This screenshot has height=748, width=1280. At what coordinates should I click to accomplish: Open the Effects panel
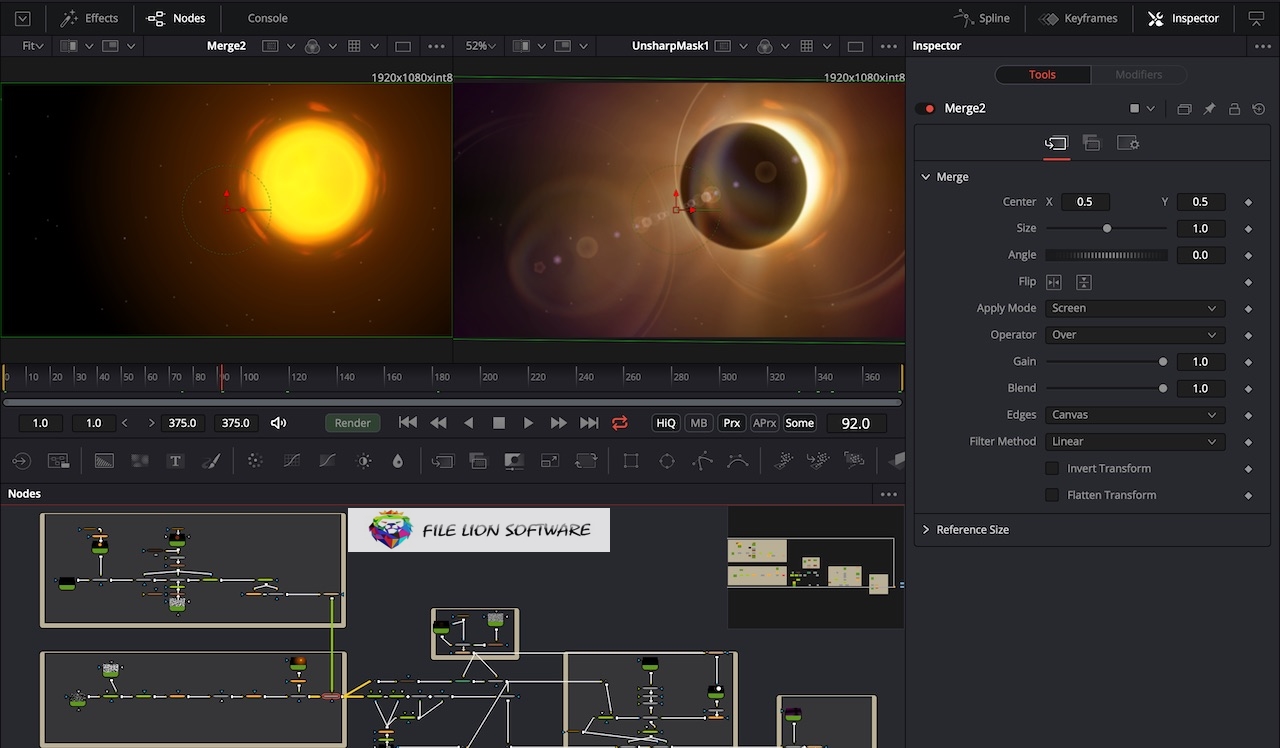point(89,18)
